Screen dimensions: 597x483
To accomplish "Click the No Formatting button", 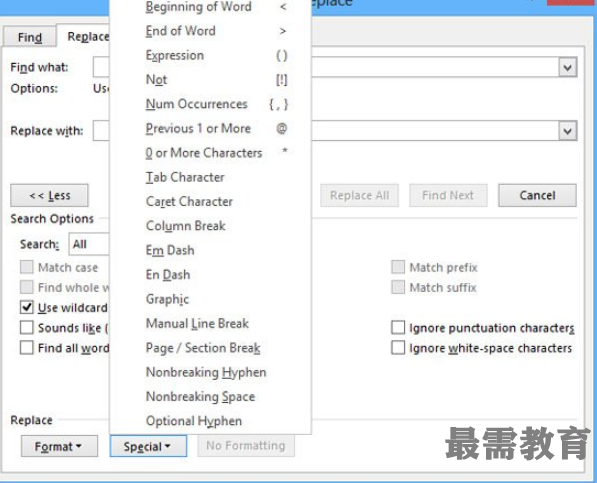I will tap(246, 445).
